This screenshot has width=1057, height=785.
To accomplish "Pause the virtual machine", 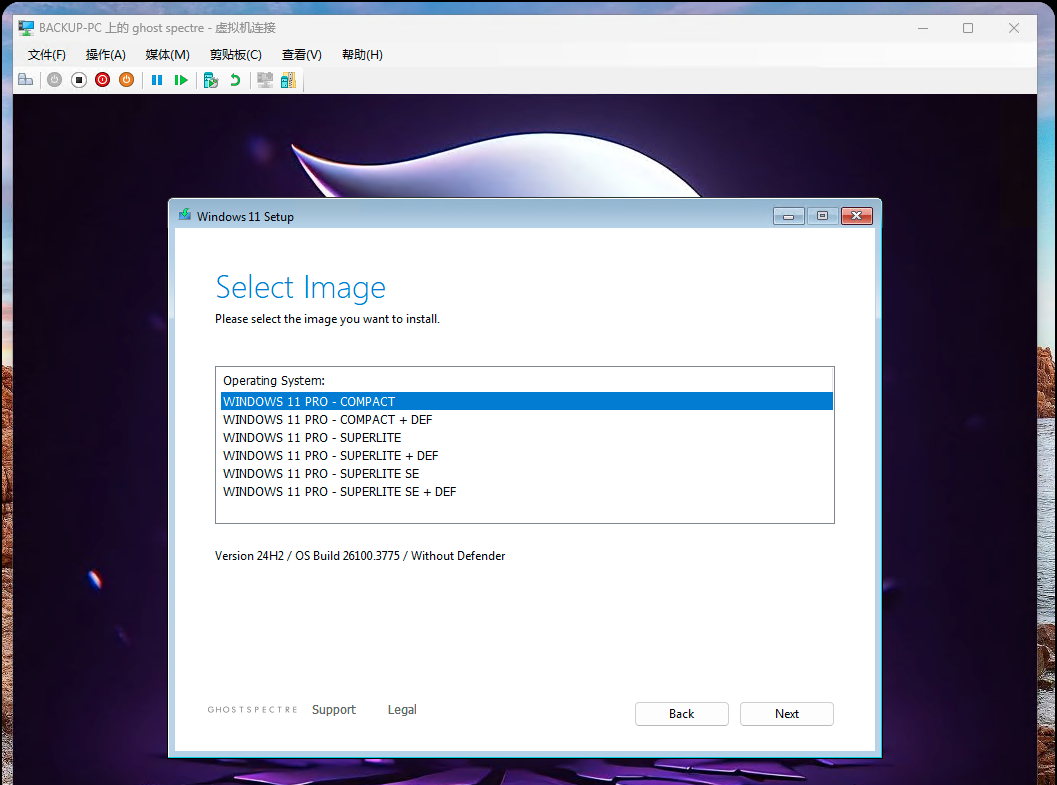I will point(156,79).
